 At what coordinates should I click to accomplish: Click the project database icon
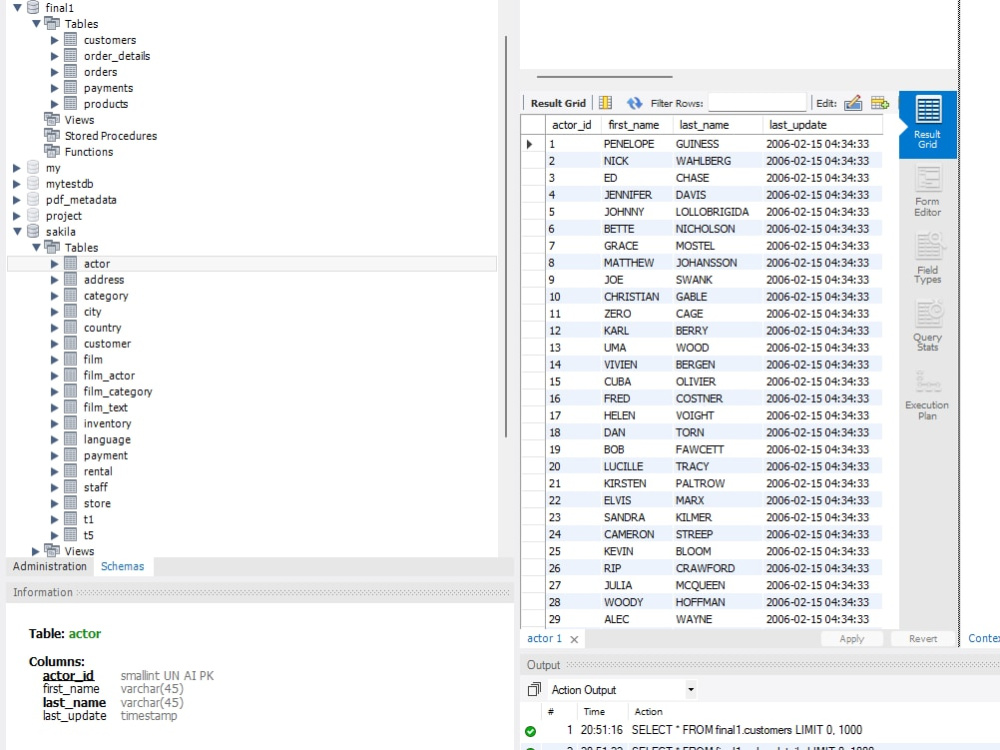click(x=33, y=216)
